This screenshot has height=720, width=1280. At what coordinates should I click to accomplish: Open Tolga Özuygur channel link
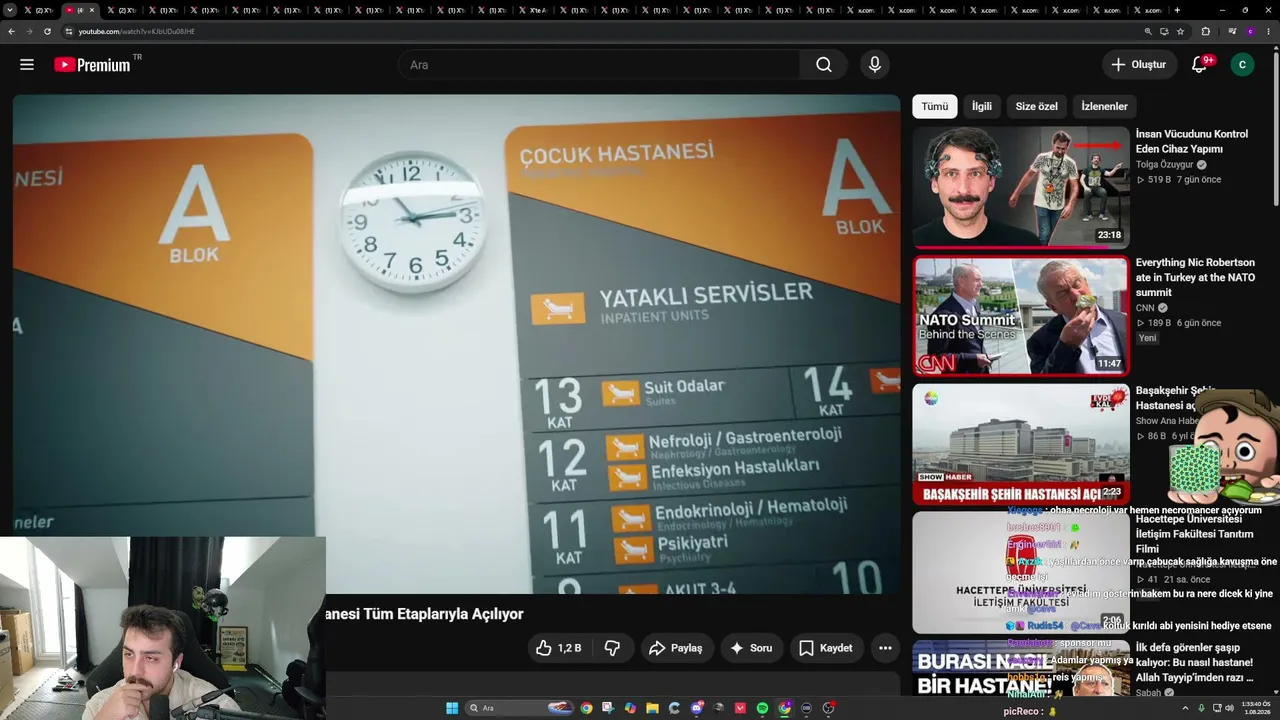click(x=1164, y=165)
